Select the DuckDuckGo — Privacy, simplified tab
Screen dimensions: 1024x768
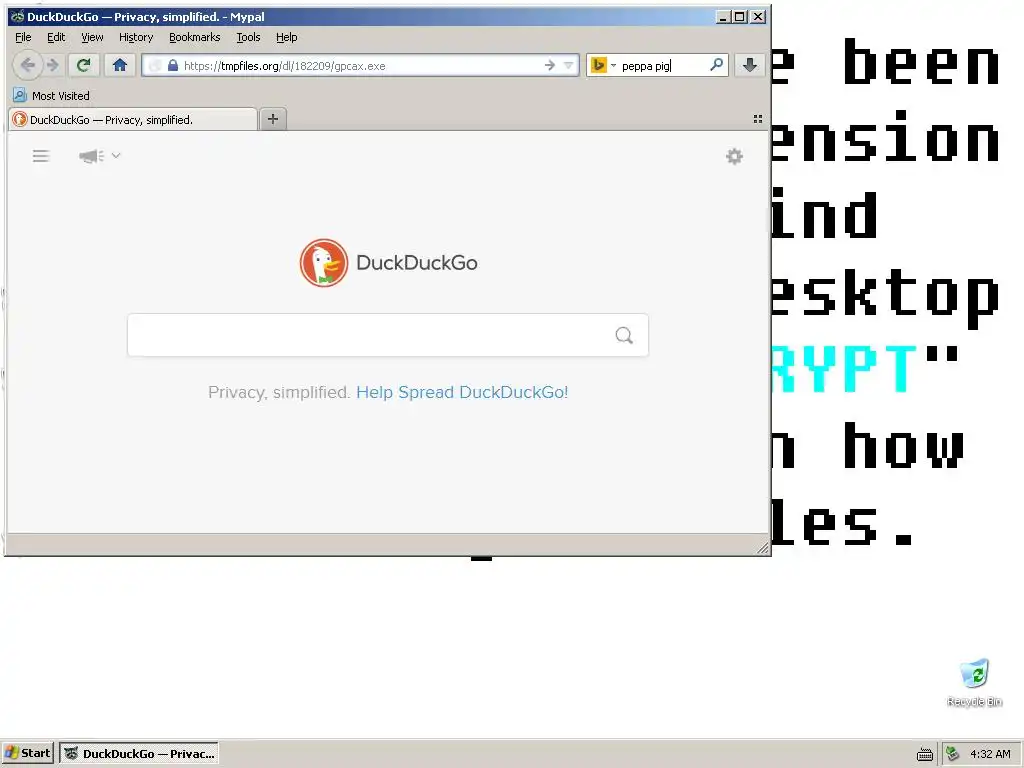[x=133, y=120]
